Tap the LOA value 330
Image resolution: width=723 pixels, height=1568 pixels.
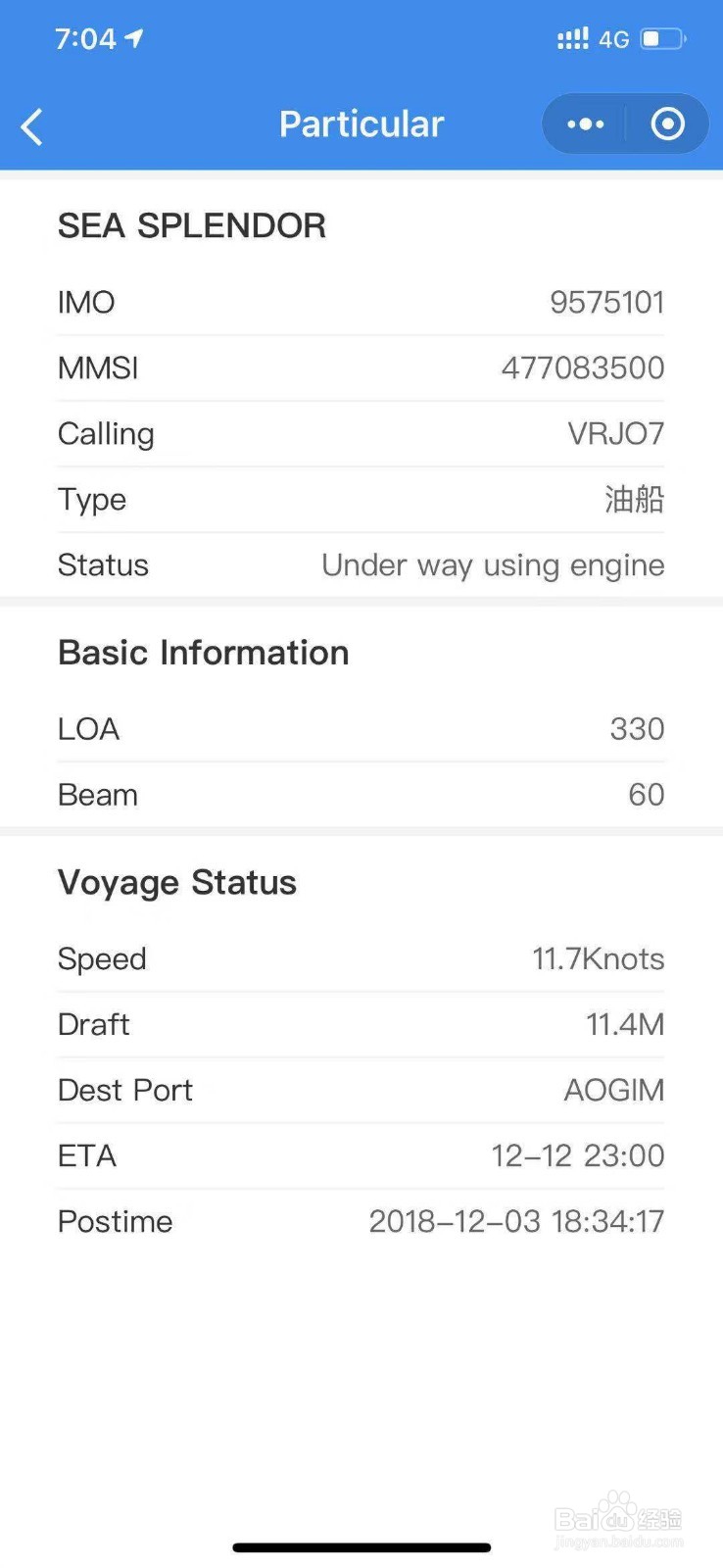(637, 729)
